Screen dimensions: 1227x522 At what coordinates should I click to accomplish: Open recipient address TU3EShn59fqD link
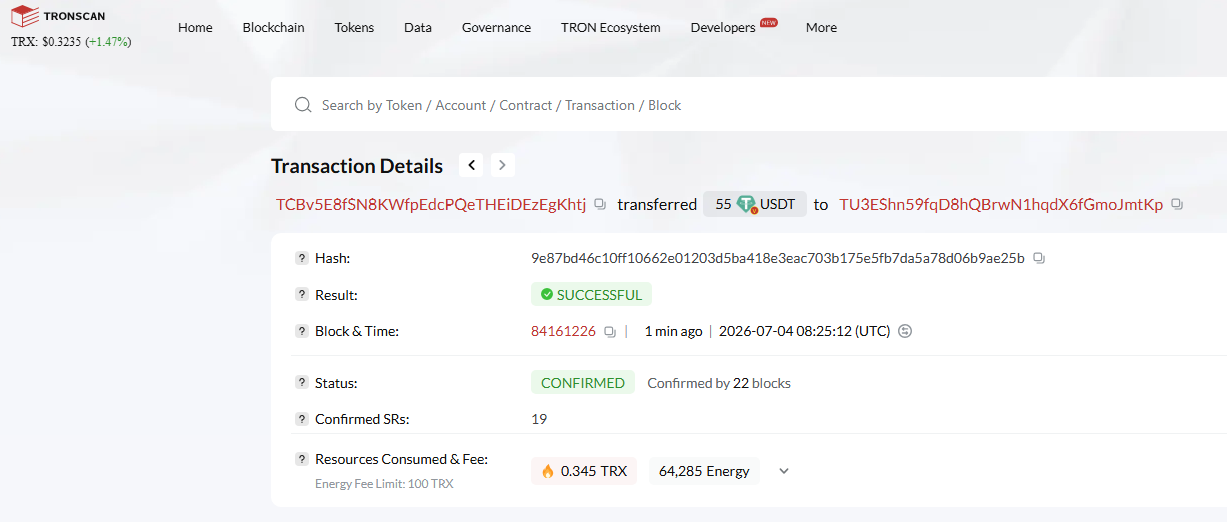point(1001,204)
